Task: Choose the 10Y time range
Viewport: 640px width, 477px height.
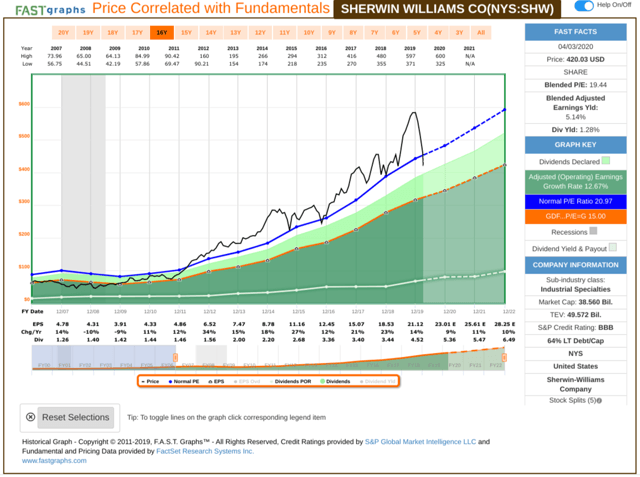Action: tap(309, 33)
